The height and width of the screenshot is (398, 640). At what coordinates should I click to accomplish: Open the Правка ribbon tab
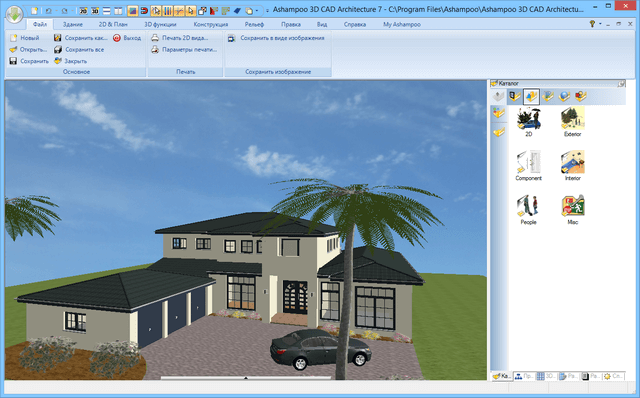click(291, 24)
